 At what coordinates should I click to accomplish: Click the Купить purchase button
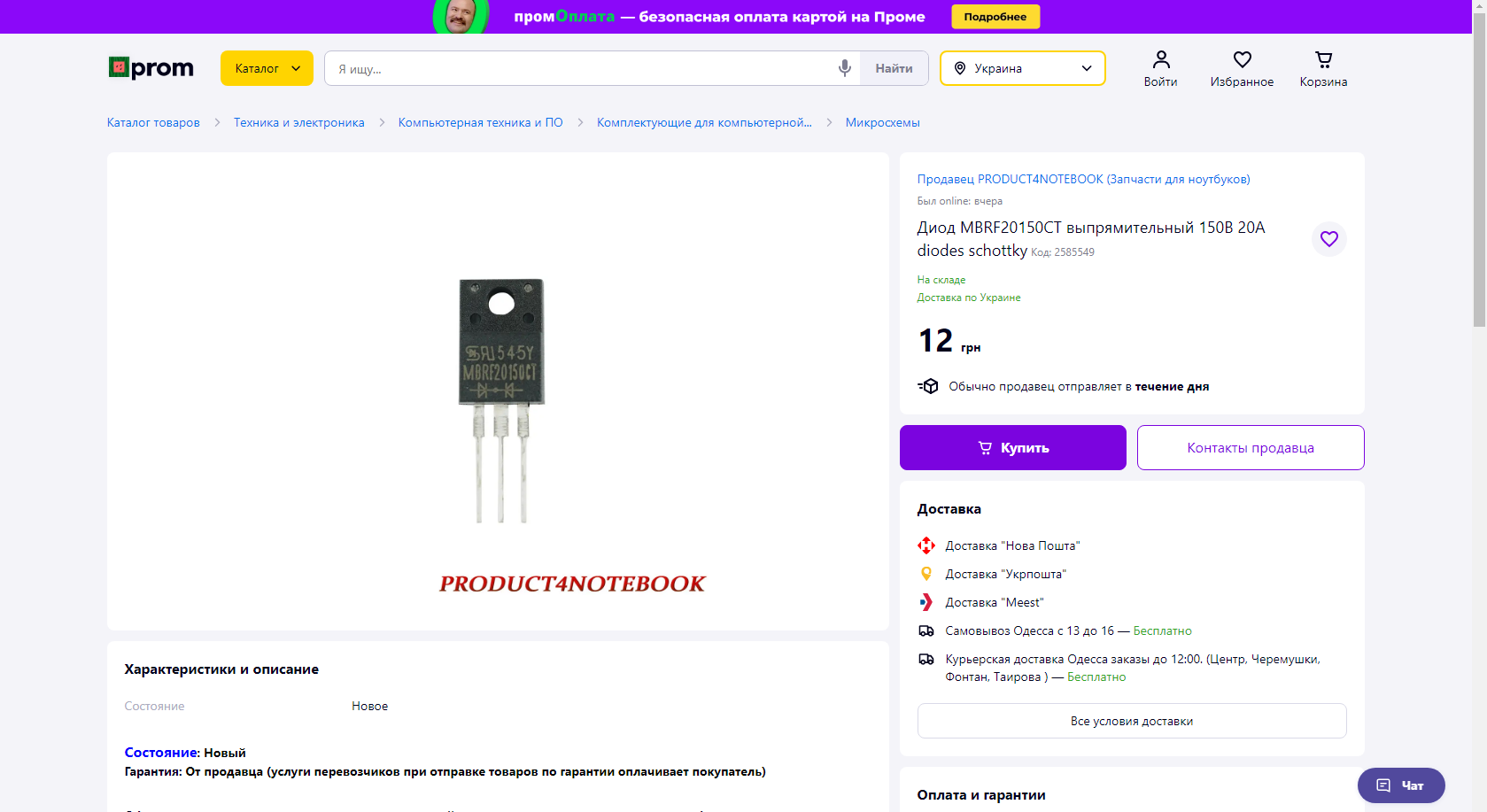(1013, 448)
